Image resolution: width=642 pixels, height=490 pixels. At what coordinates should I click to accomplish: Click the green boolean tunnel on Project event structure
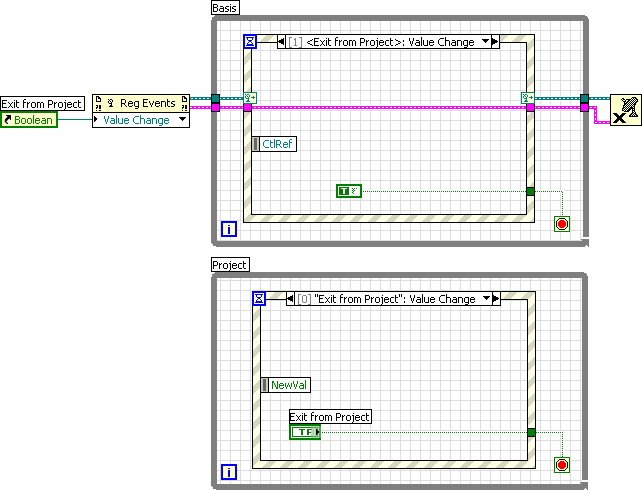(531, 432)
